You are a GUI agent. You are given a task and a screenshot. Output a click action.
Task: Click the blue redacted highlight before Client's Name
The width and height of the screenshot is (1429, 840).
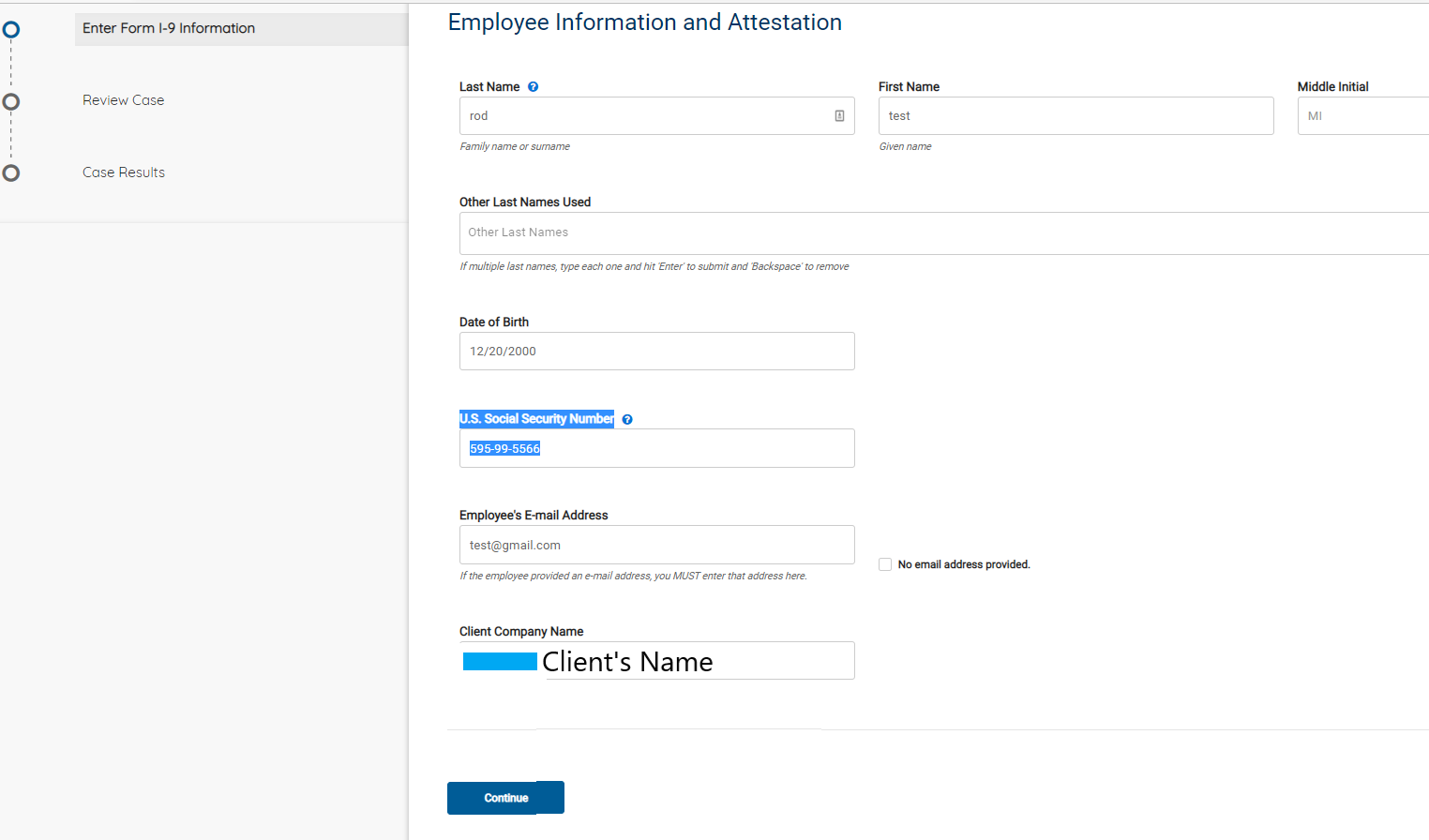tap(499, 661)
